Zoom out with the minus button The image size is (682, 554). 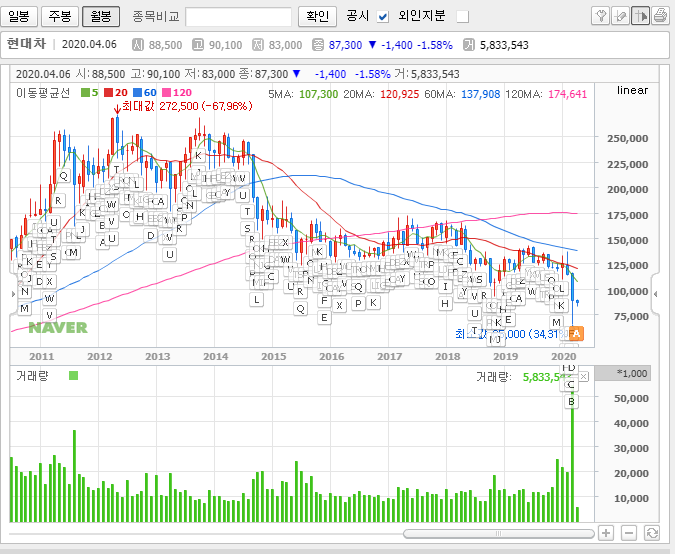point(629,533)
